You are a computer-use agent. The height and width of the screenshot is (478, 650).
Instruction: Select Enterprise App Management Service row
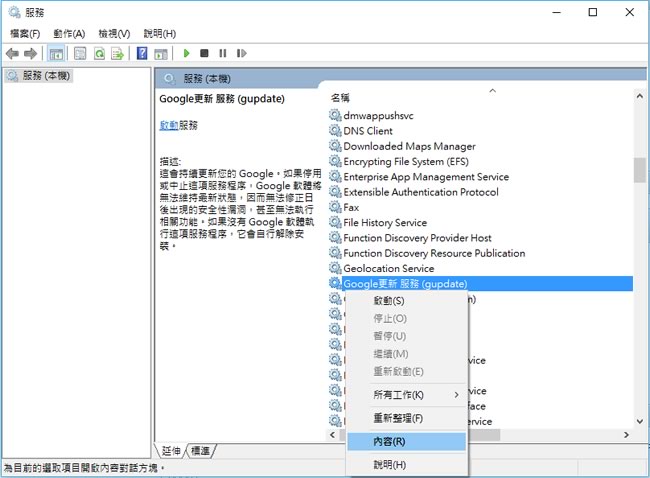coord(481,177)
